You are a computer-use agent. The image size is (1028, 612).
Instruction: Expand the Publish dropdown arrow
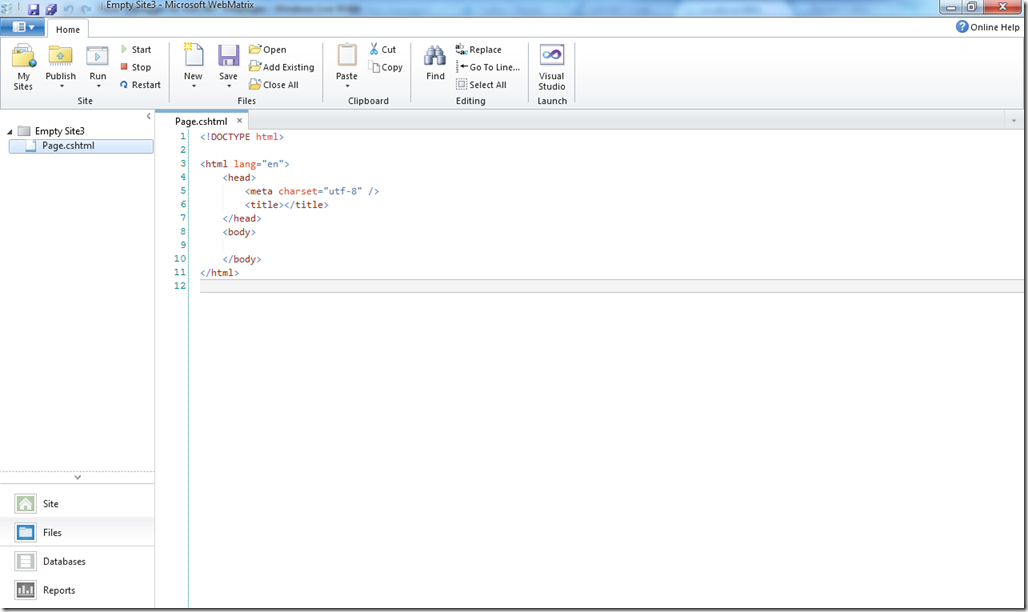point(61,86)
